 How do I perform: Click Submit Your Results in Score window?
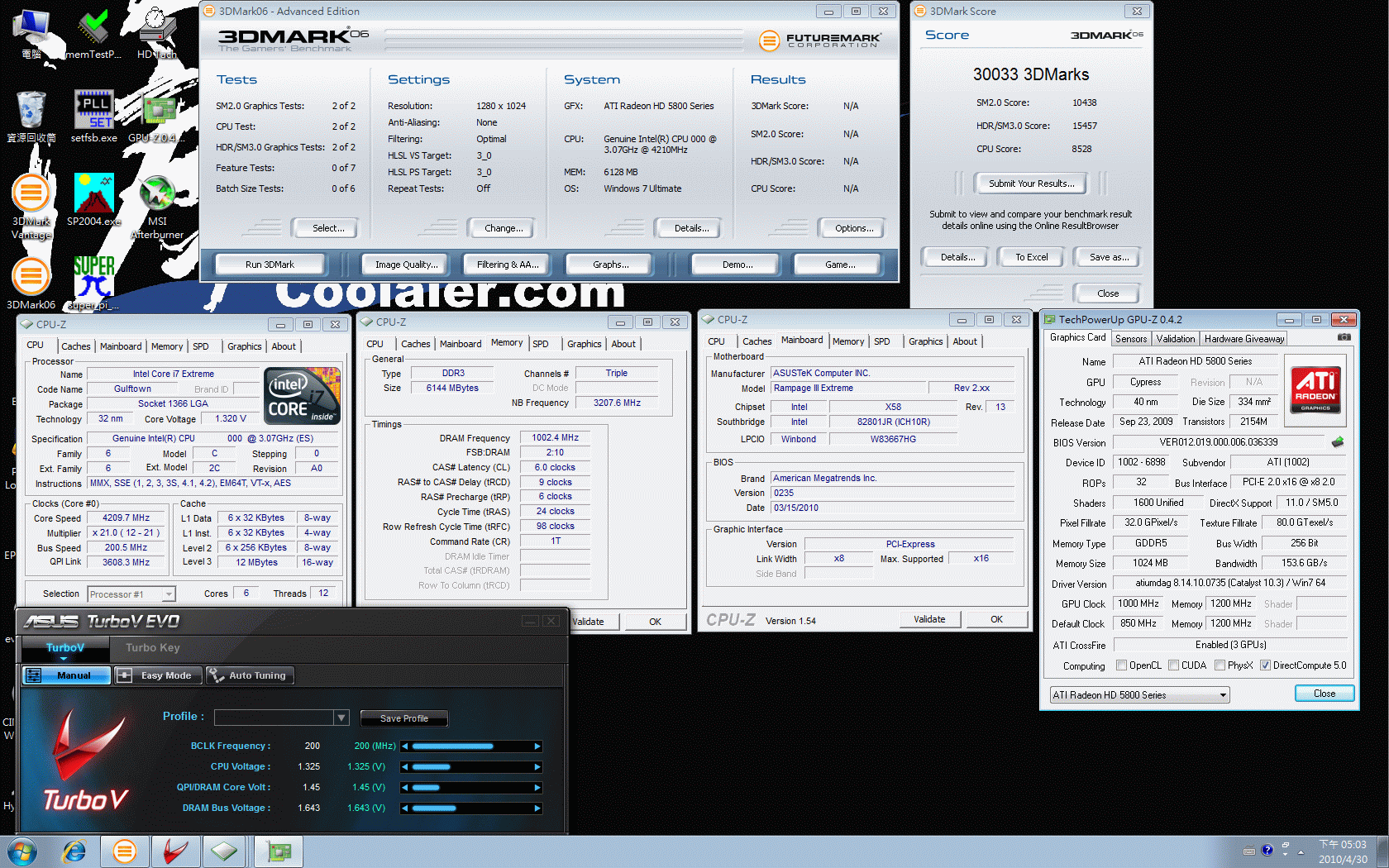pos(1031,184)
